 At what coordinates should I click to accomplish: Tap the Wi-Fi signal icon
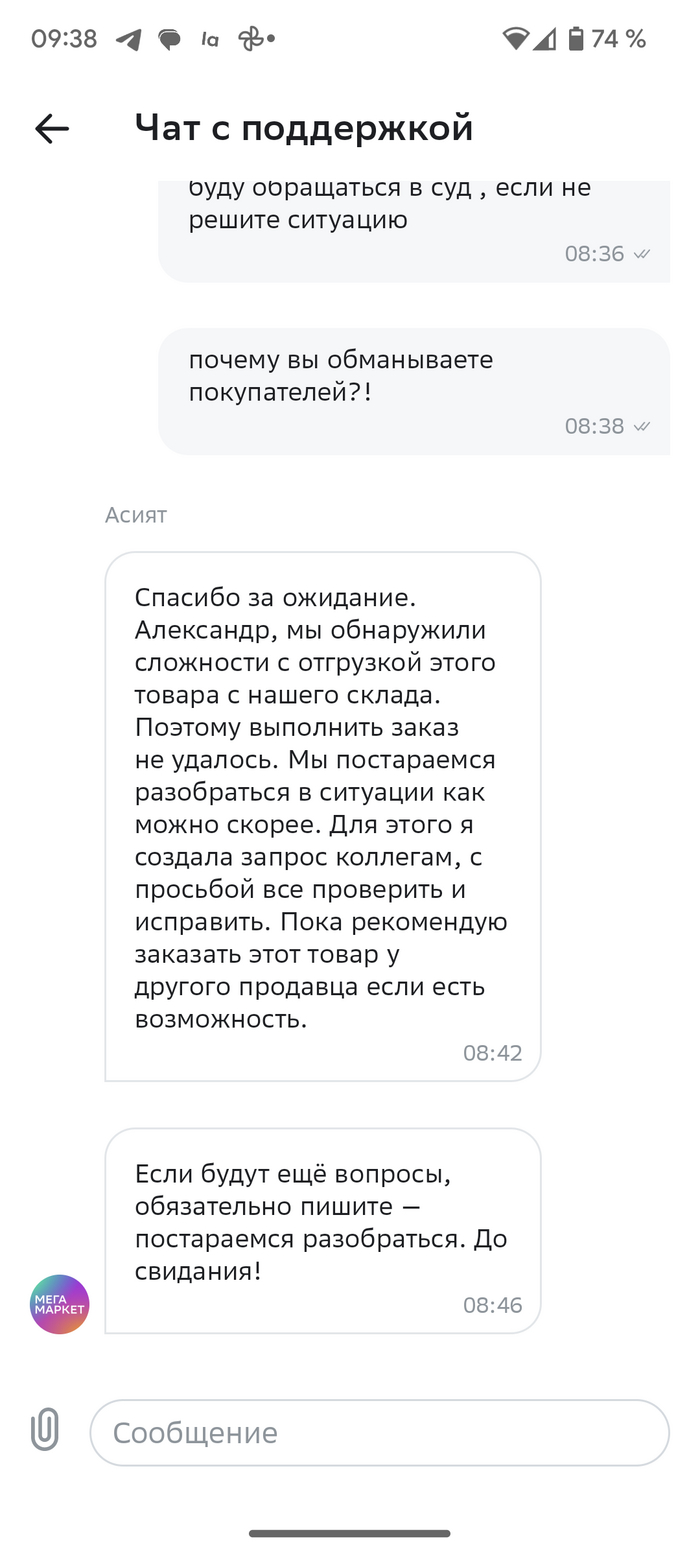coord(515,39)
